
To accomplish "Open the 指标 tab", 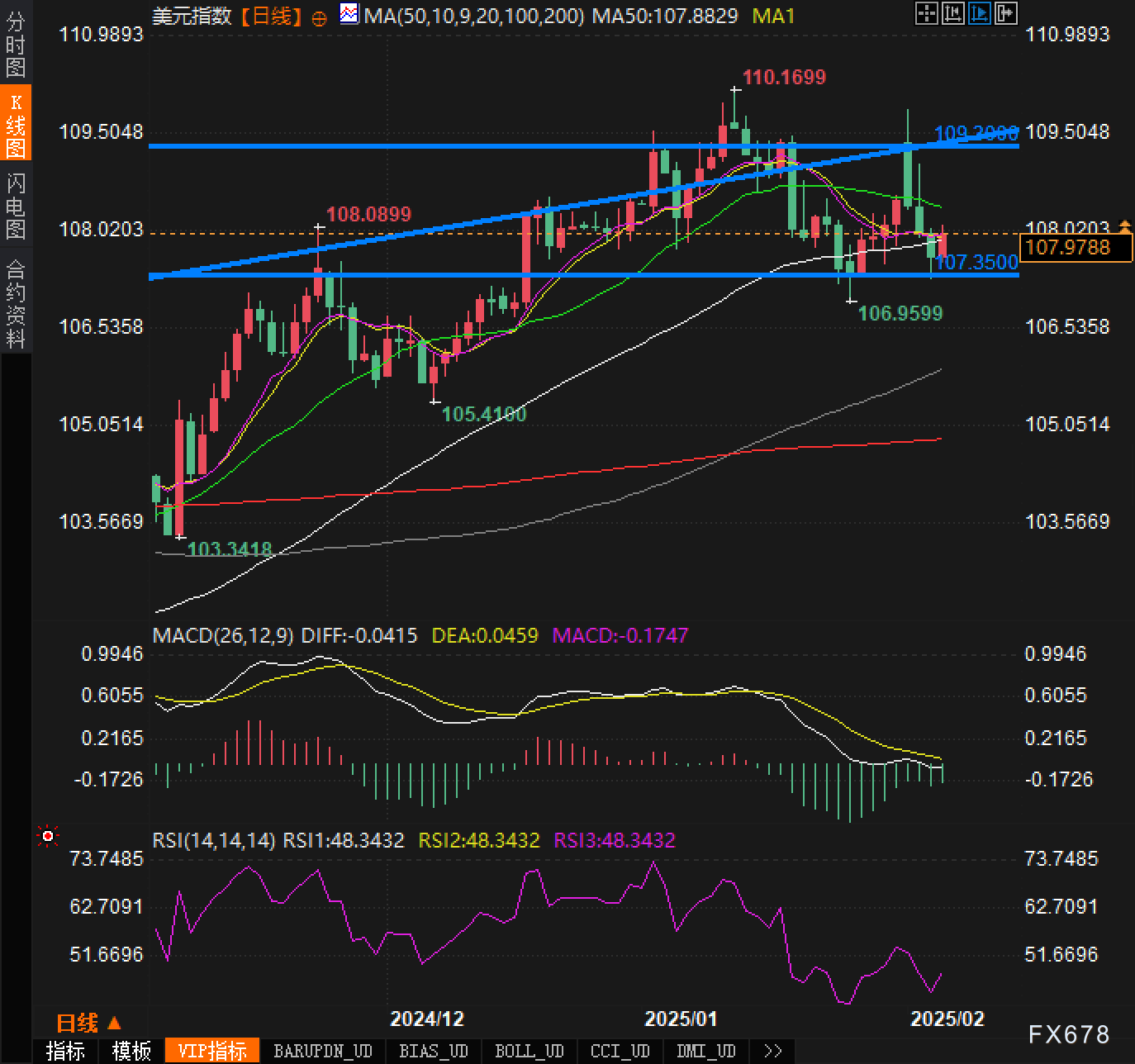I will click(65, 1052).
